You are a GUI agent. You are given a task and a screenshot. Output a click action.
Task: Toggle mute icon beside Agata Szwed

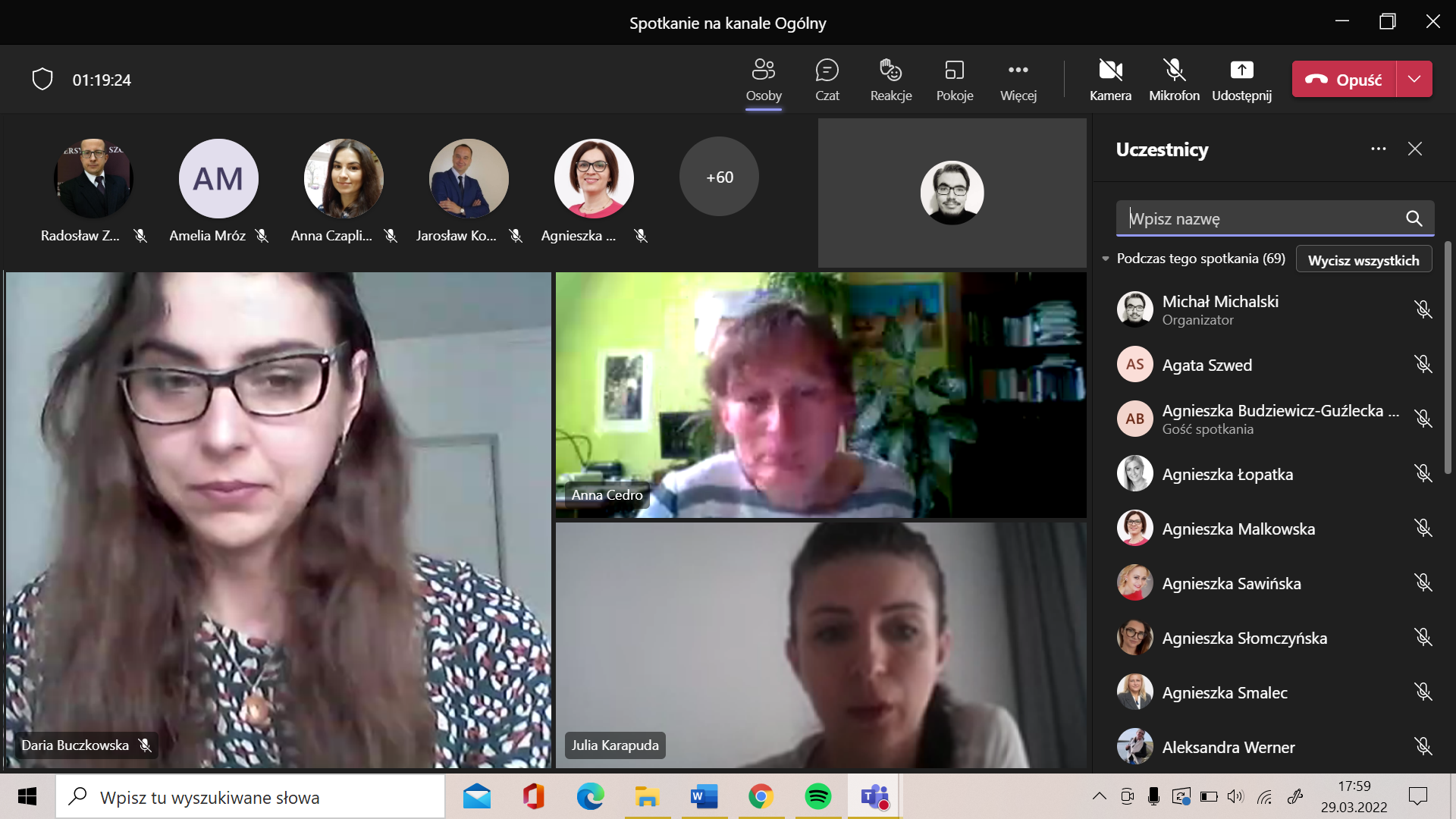tap(1423, 365)
